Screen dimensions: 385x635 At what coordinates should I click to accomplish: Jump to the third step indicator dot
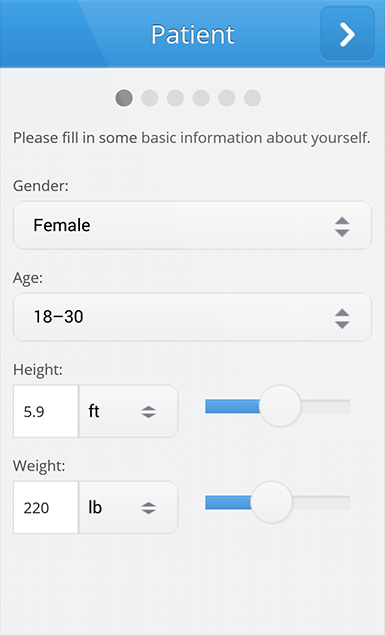(175, 98)
